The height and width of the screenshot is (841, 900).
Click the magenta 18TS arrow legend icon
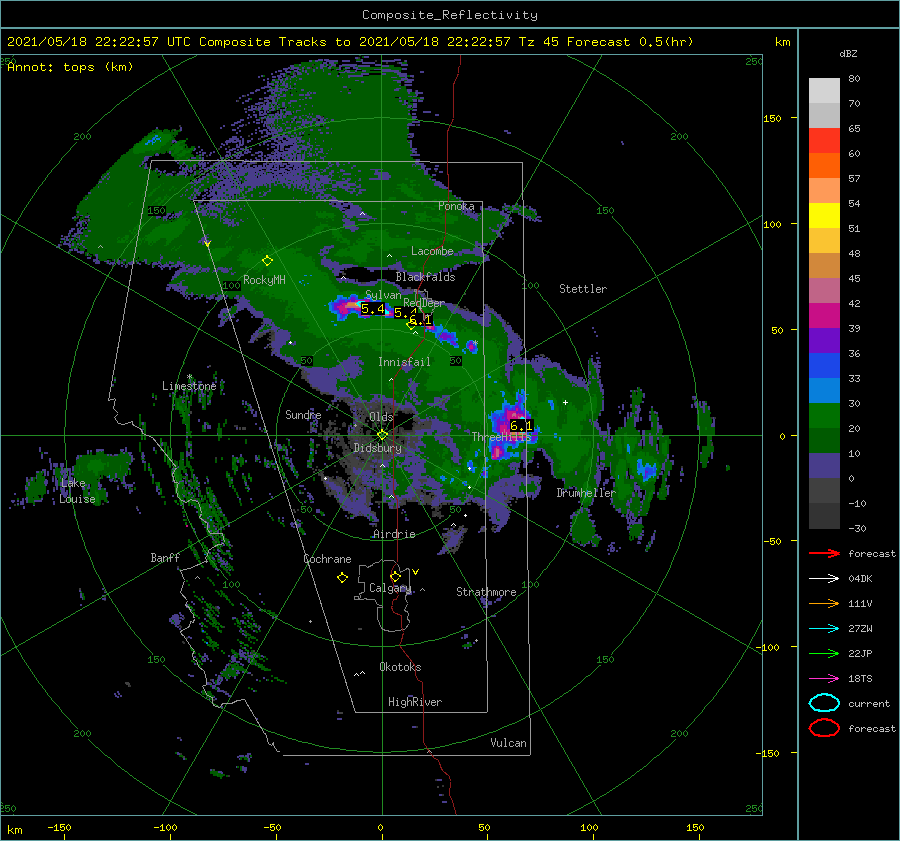click(824, 679)
